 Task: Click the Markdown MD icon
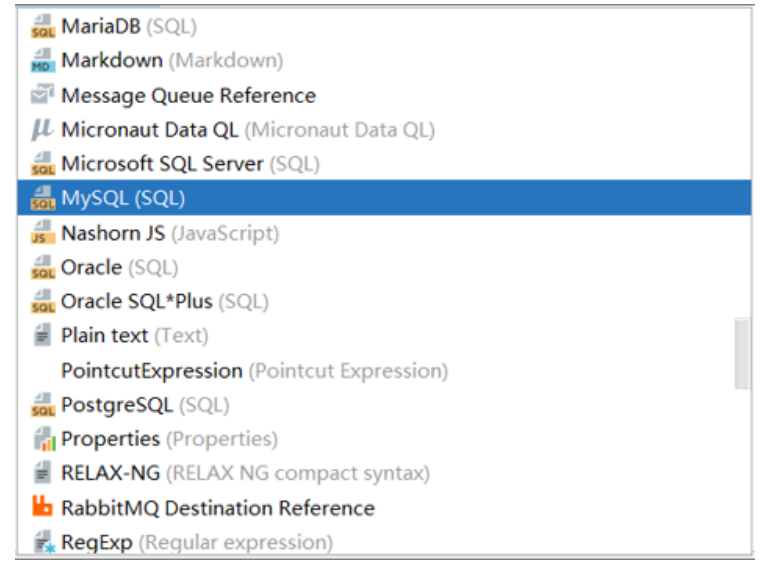[43, 61]
